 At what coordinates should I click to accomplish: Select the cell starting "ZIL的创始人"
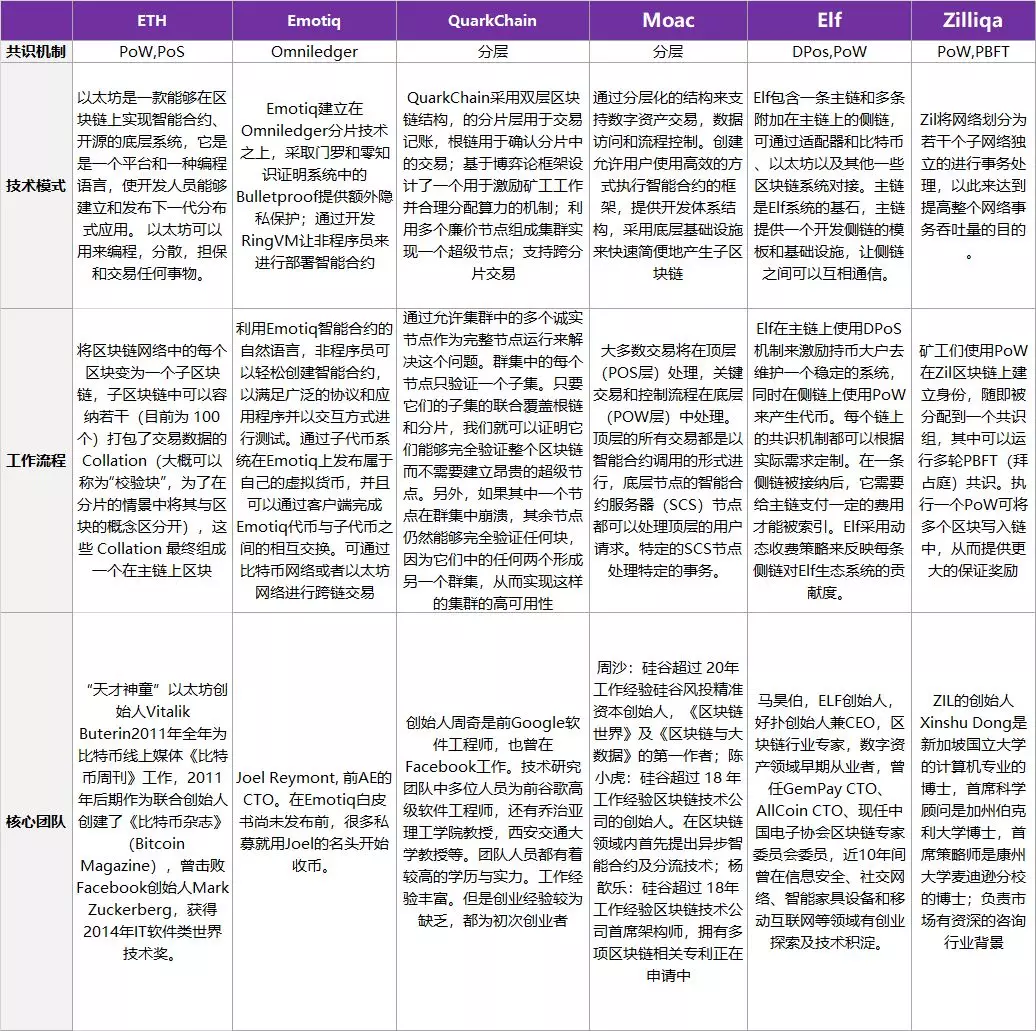(x=973, y=821)
